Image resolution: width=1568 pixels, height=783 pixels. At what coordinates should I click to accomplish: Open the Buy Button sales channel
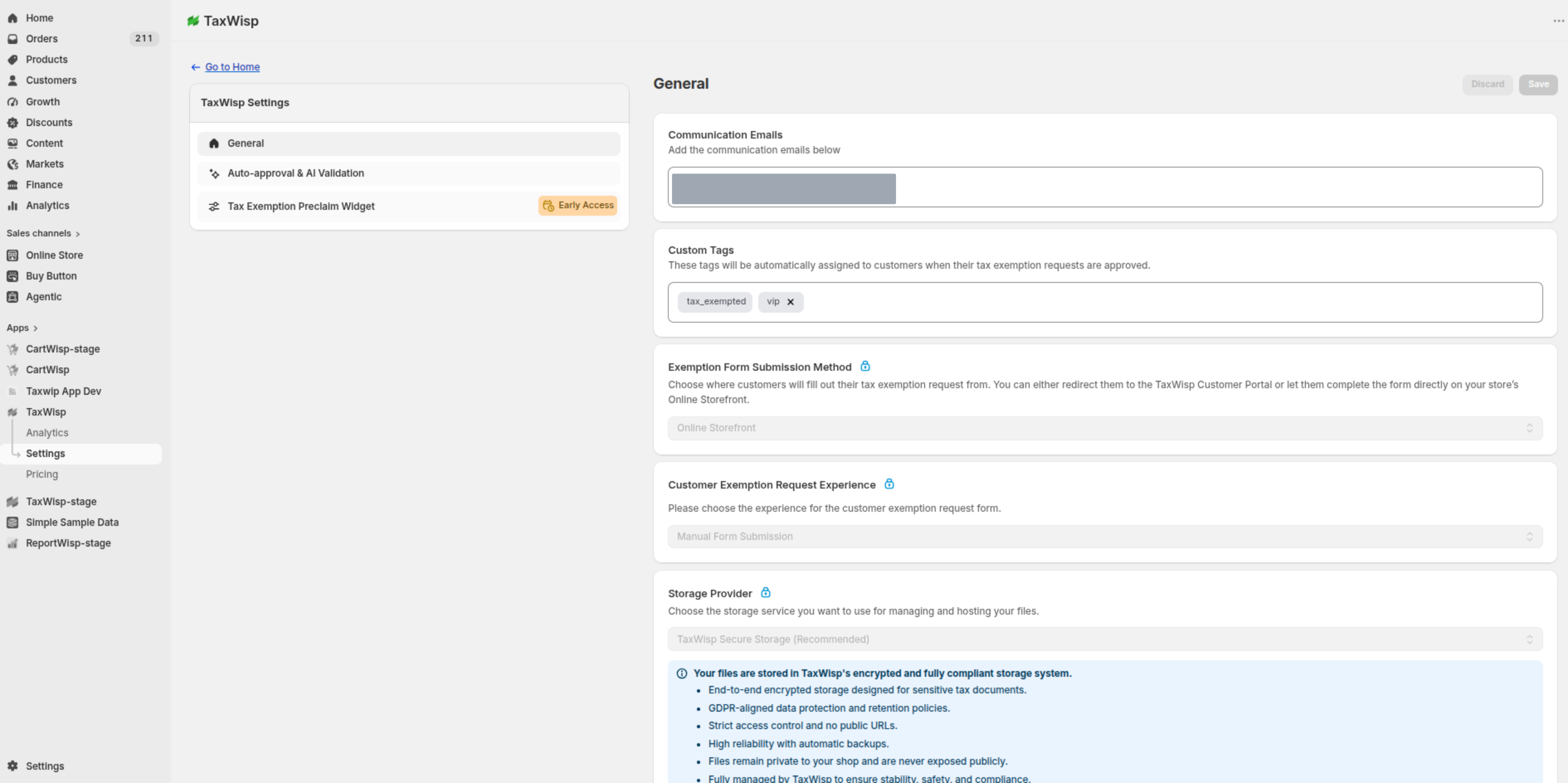51,276
